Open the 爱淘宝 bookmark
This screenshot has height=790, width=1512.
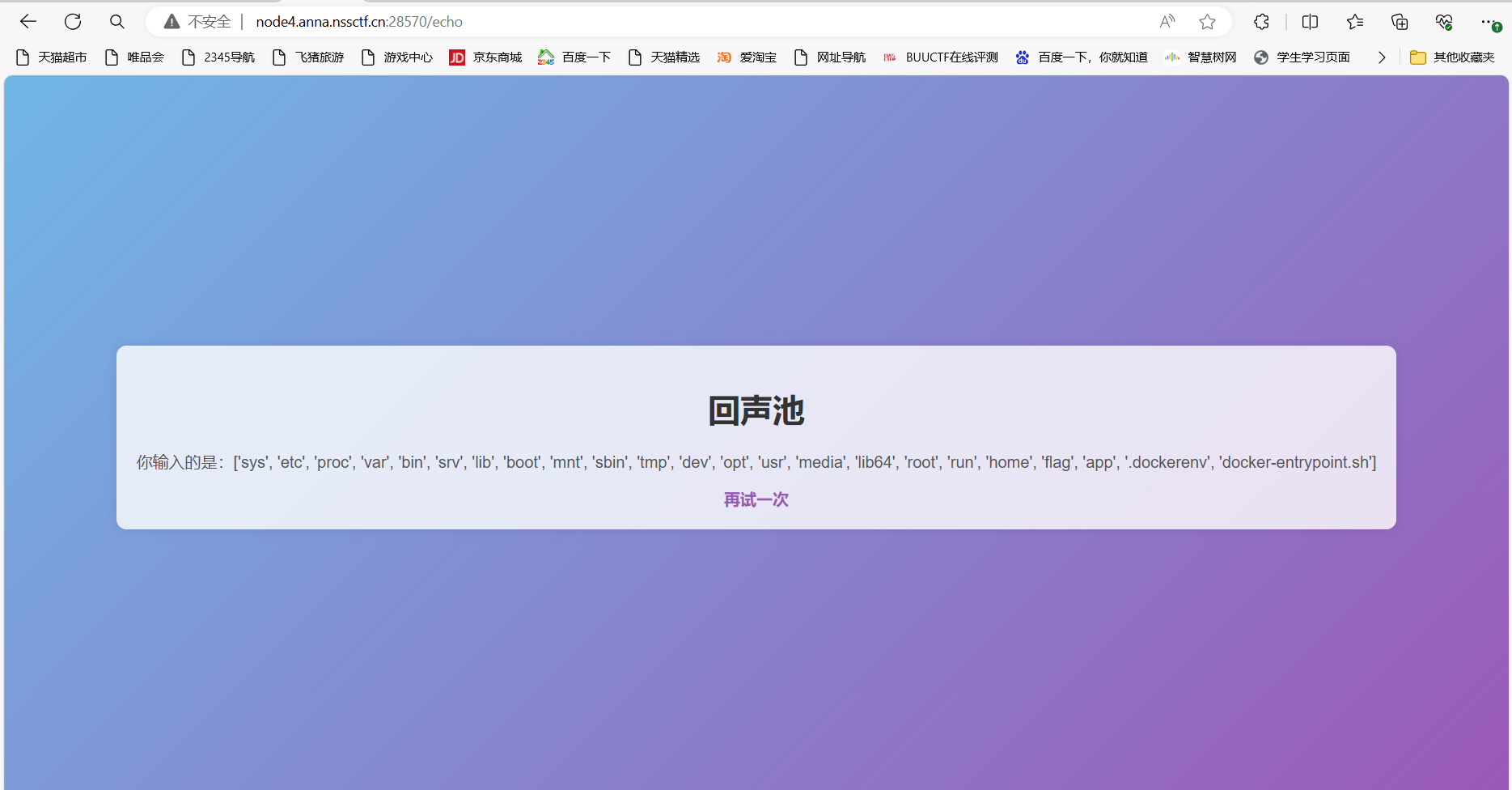(x=747, y=57)
